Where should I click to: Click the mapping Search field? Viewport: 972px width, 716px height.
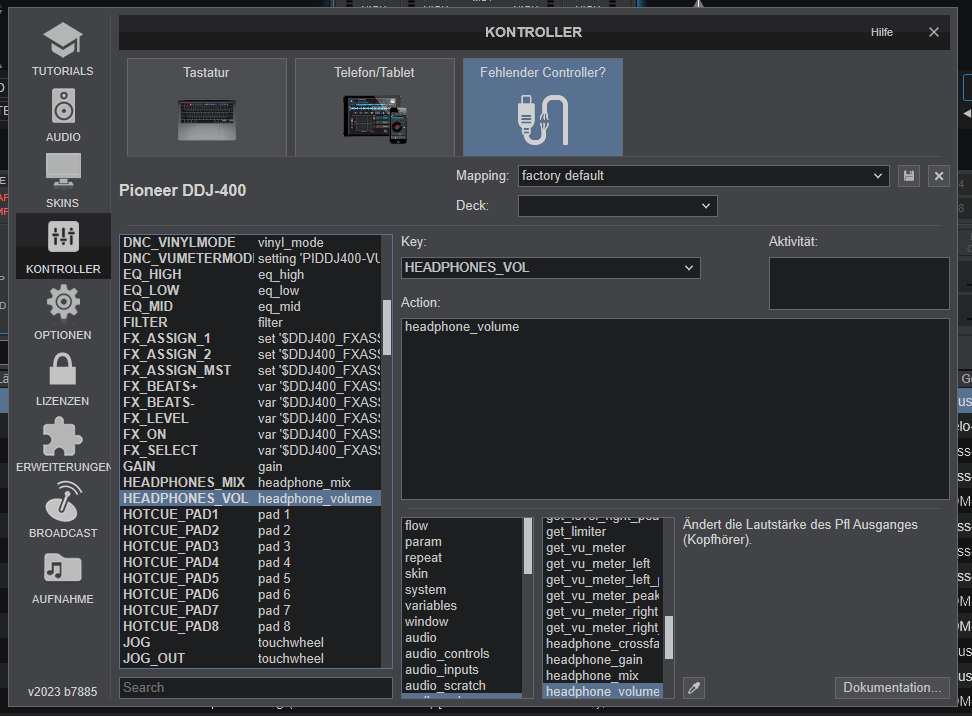255,688
